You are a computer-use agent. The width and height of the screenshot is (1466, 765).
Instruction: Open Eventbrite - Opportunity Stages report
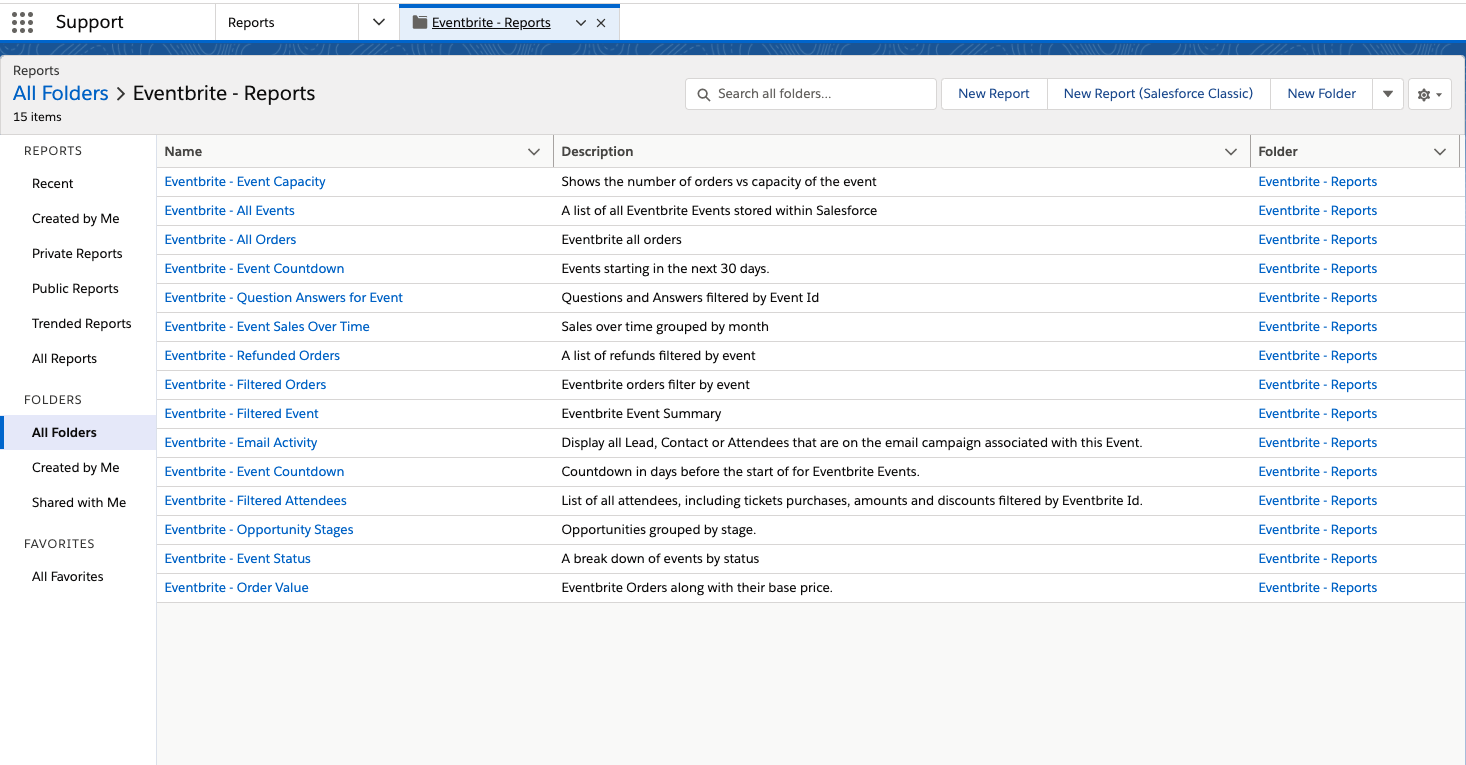pyautogui.click(x=259, y=530)
